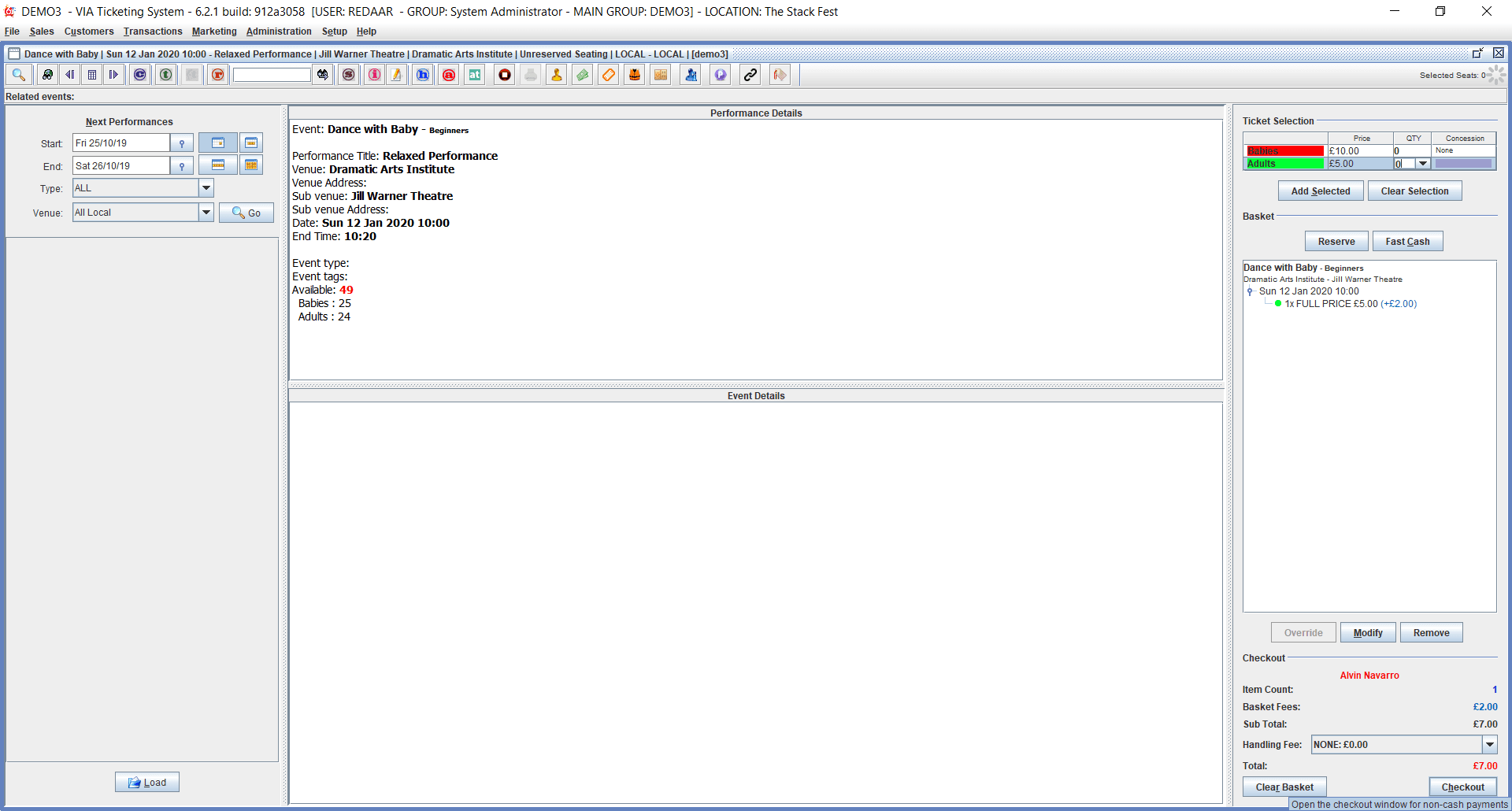Select the red Babies ticket colour band
The image size is (1512, 811).
(1284, 151)
